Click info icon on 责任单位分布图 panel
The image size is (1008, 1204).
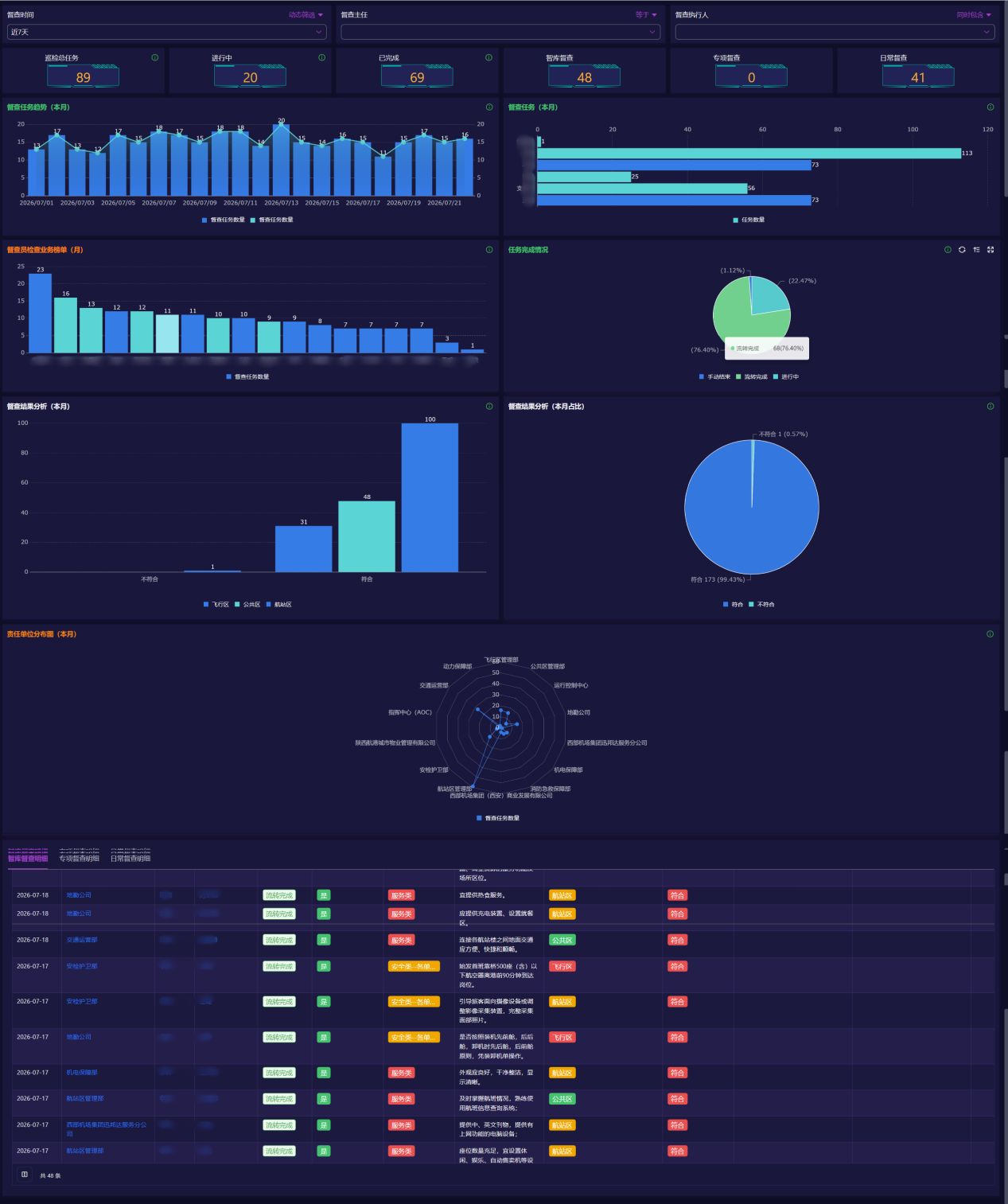tap(990, 634)
